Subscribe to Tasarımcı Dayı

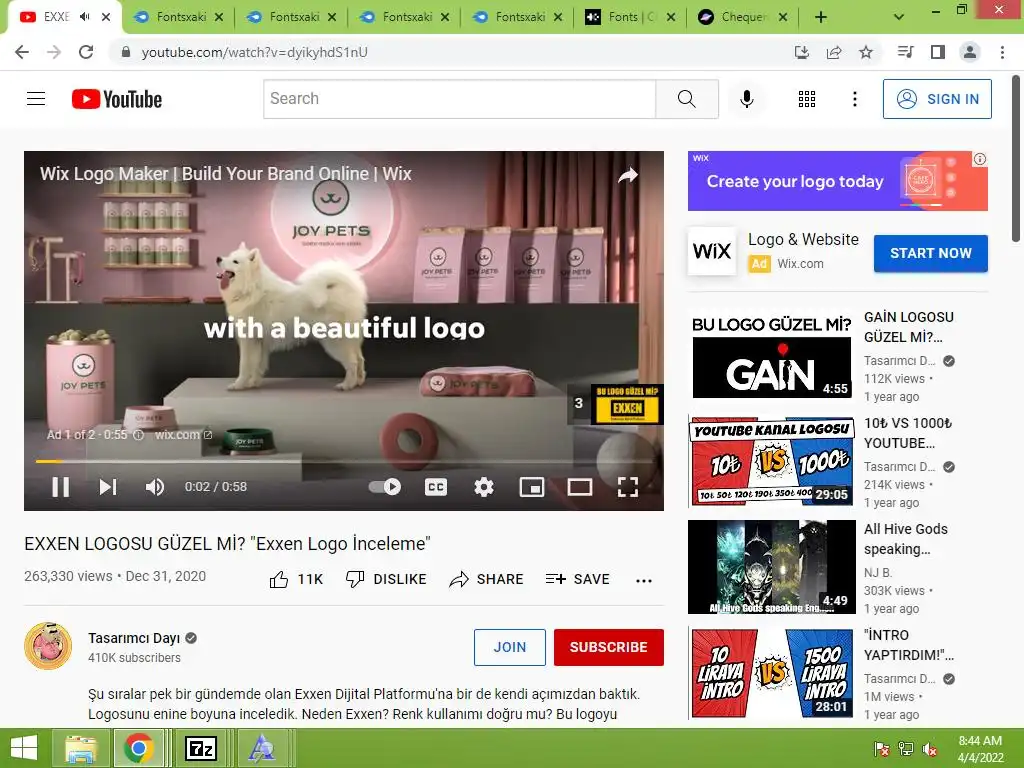click(x=609, y=647)
